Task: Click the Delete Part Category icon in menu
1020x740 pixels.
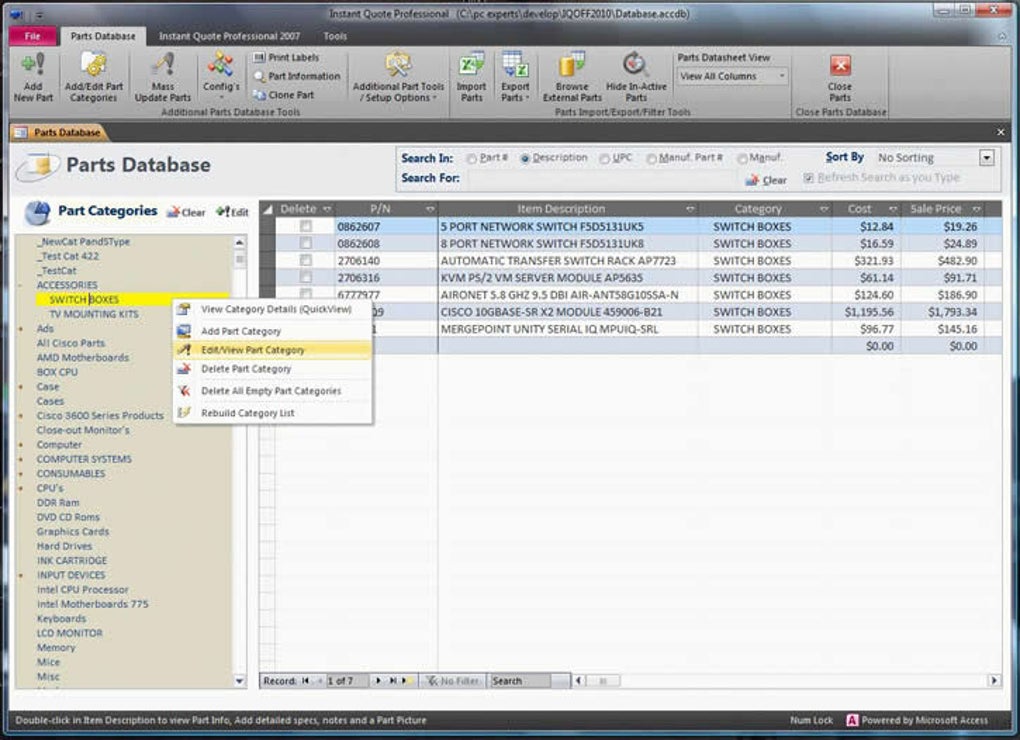Action: tap(184, 369)
